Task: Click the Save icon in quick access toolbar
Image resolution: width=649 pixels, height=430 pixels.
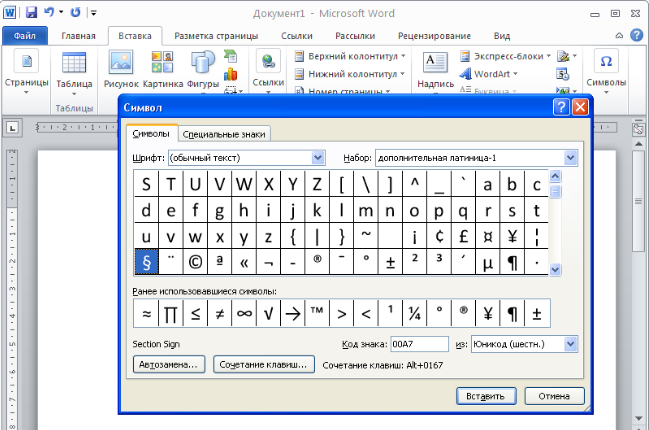Action: [x=31, y=12]
